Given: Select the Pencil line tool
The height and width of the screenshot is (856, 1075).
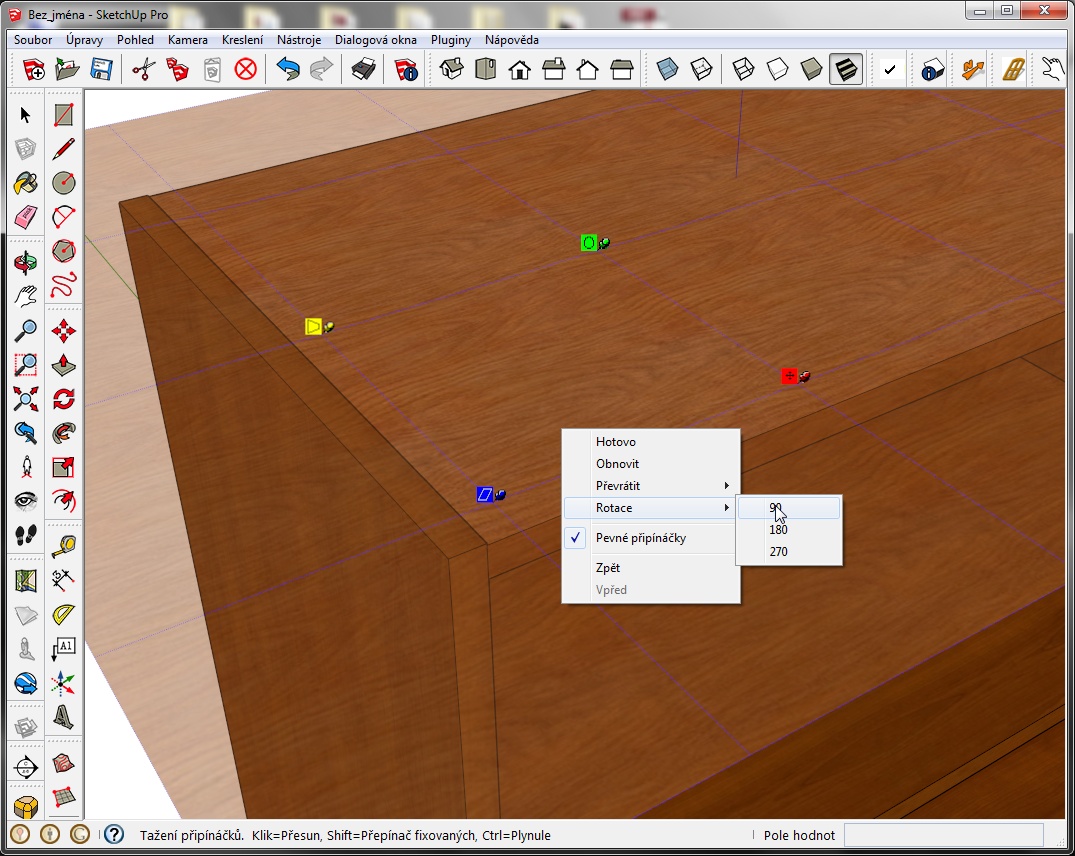Looking at the screenshot, I should pyautogui.click(x=64, y=149).
